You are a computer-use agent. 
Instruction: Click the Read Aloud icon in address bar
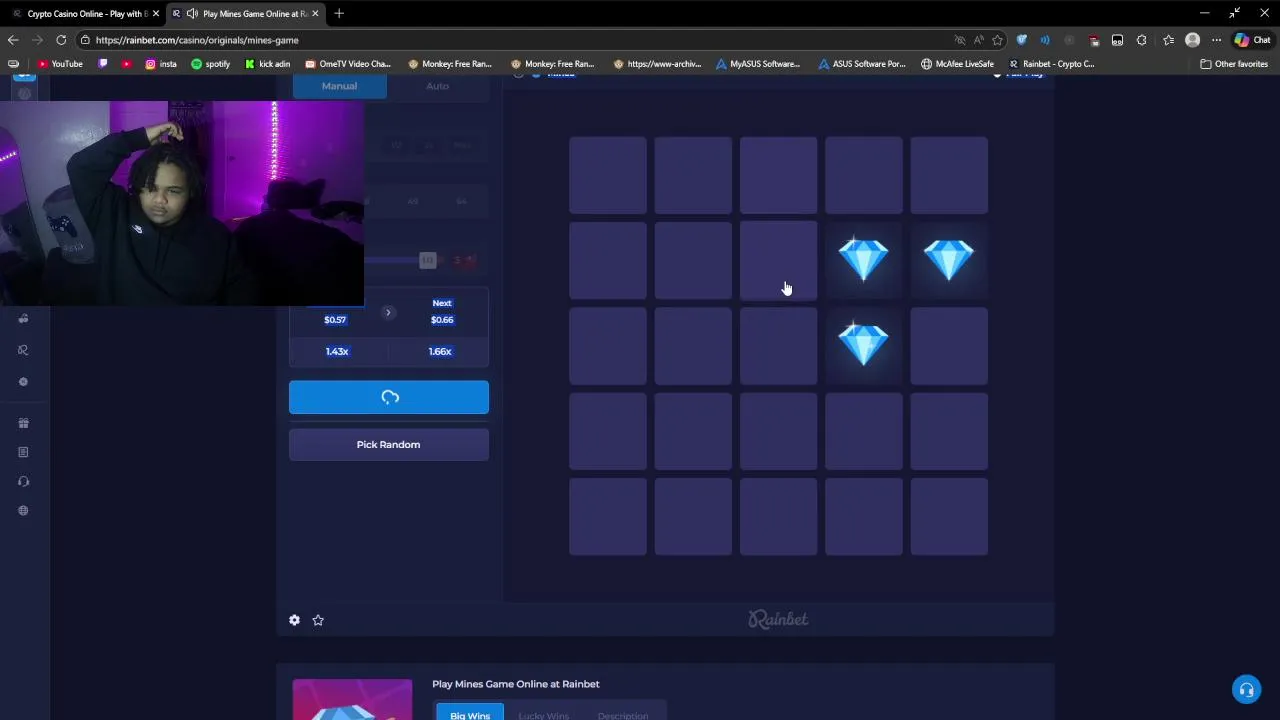[x=978, y=40]
